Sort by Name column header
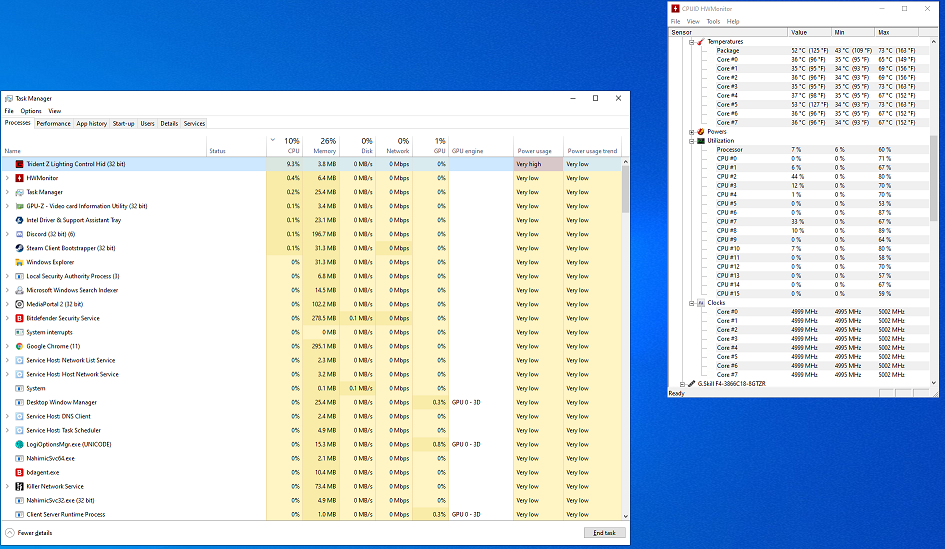945x549 pixels. [104, 145]
